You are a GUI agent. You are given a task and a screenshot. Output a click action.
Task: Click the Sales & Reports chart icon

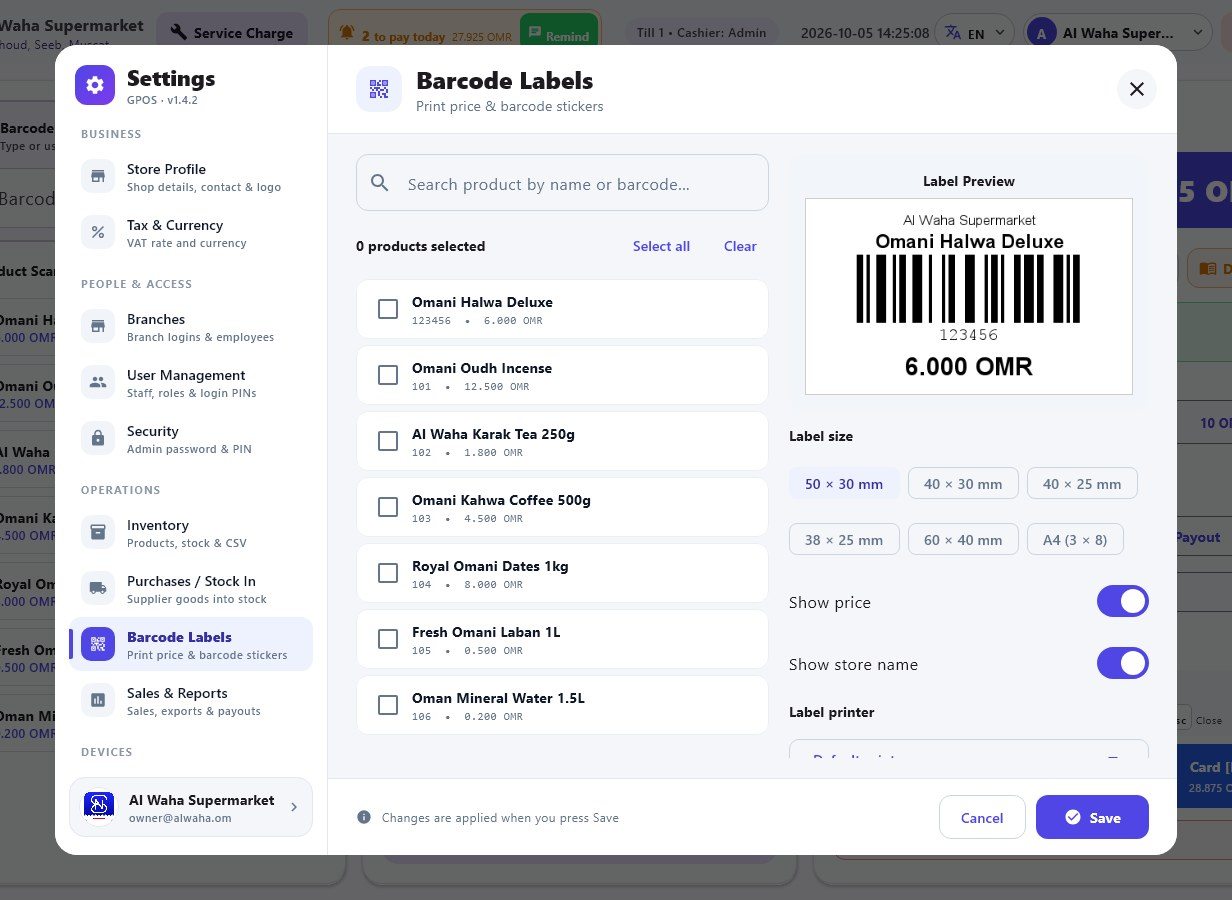(98, 700)
